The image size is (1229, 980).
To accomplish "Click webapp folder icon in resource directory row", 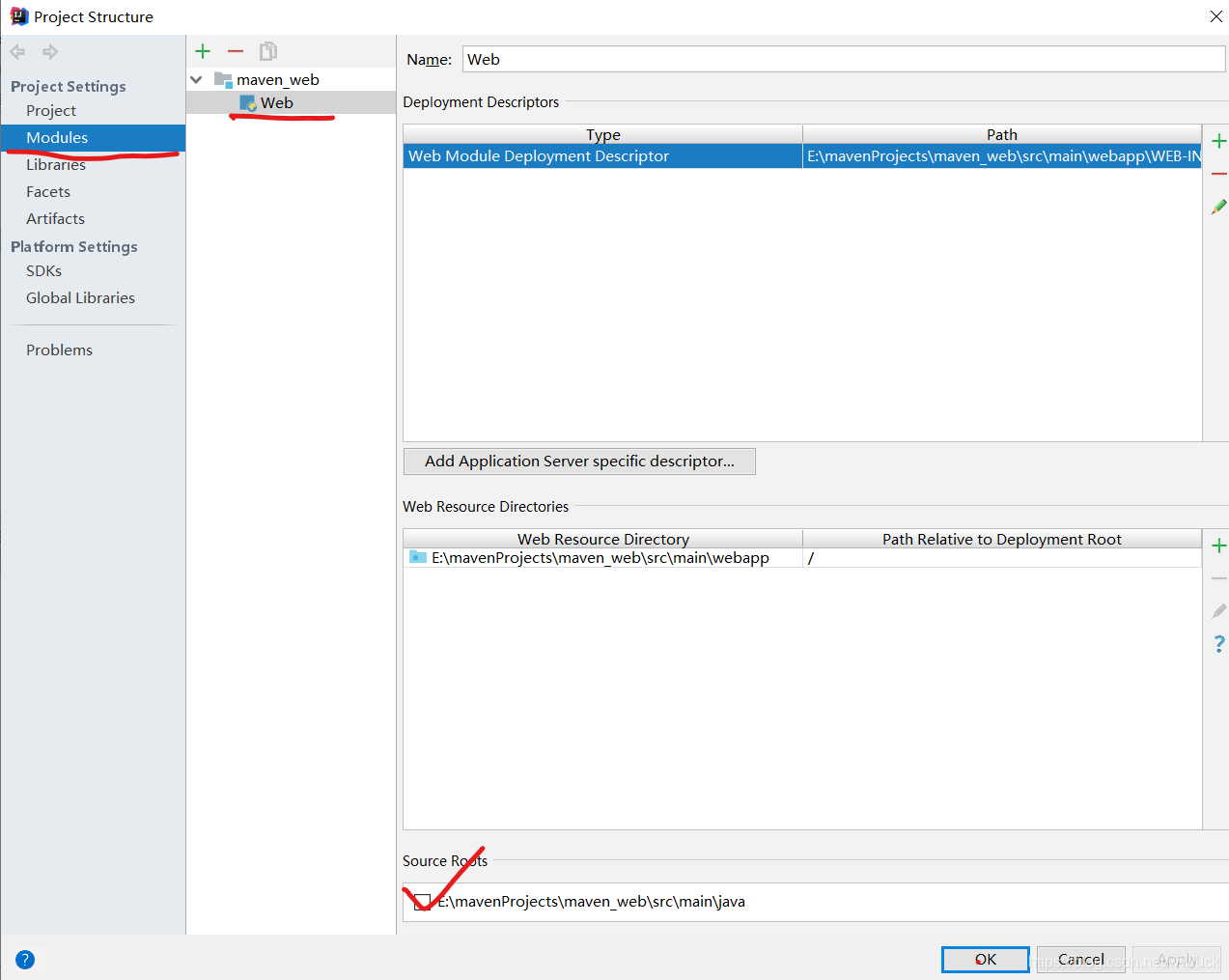I will tap(418, 557).
